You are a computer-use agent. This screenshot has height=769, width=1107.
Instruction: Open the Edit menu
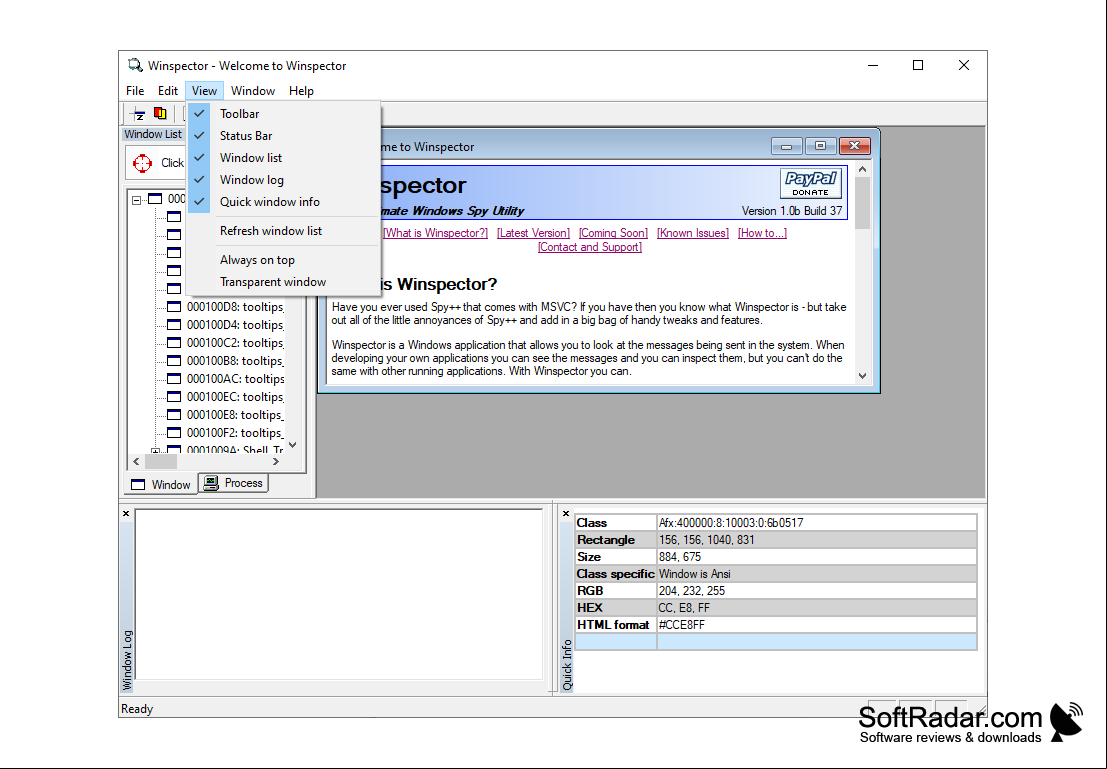(x=168, y=90)
